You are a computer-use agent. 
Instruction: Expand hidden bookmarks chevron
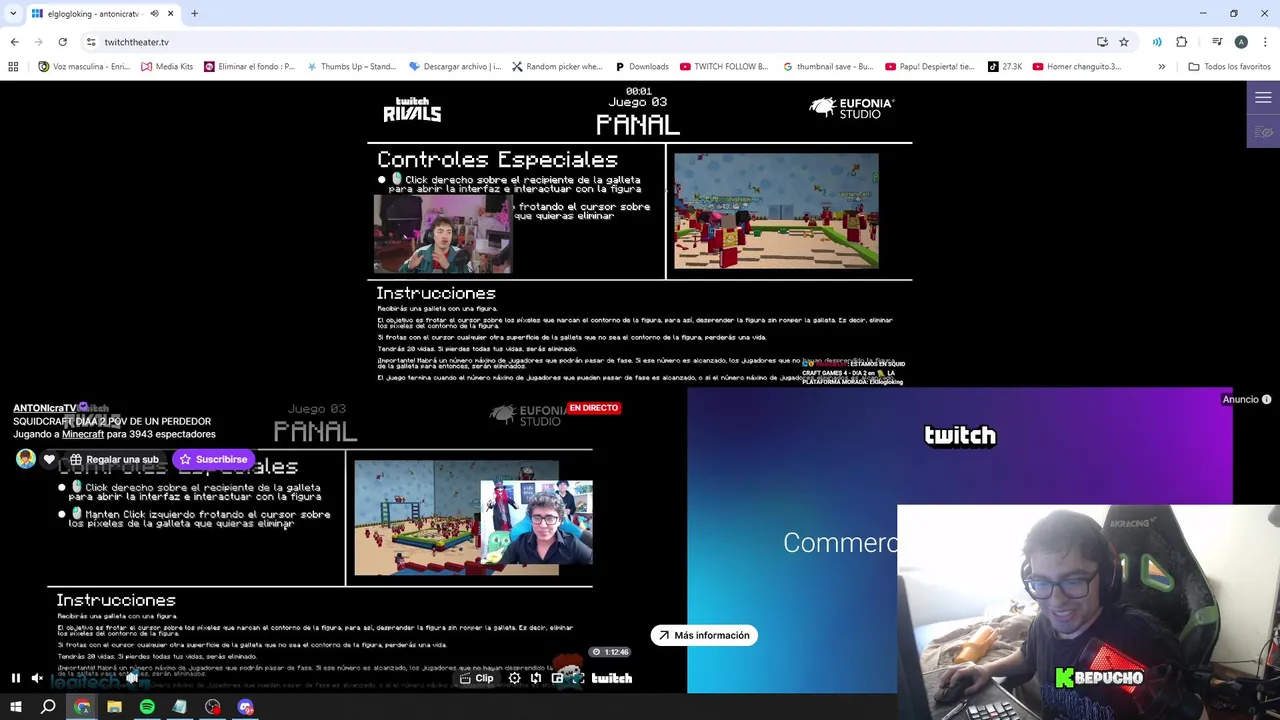point(1161,67)
